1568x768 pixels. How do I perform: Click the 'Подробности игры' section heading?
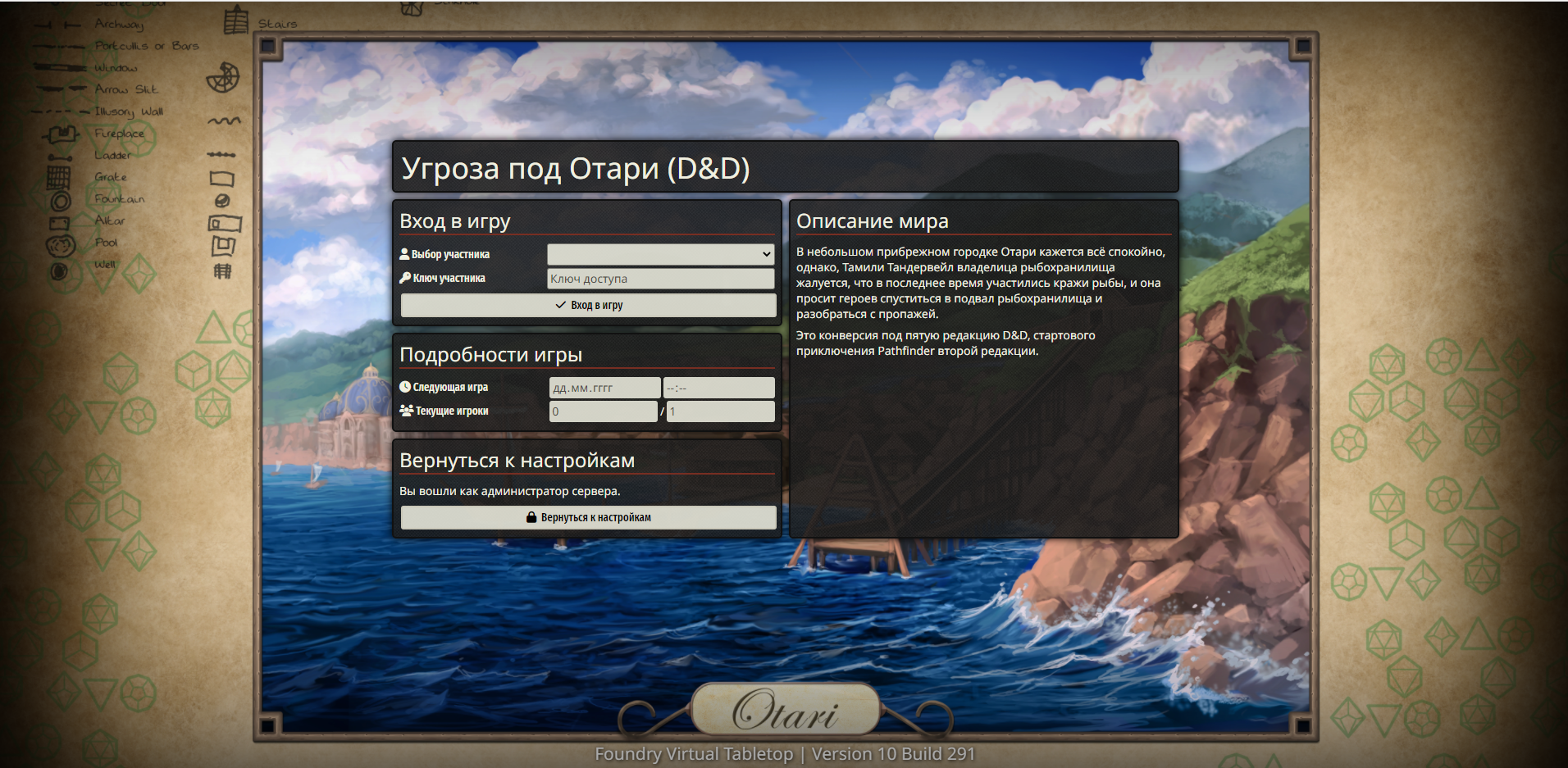pos(490,355)
